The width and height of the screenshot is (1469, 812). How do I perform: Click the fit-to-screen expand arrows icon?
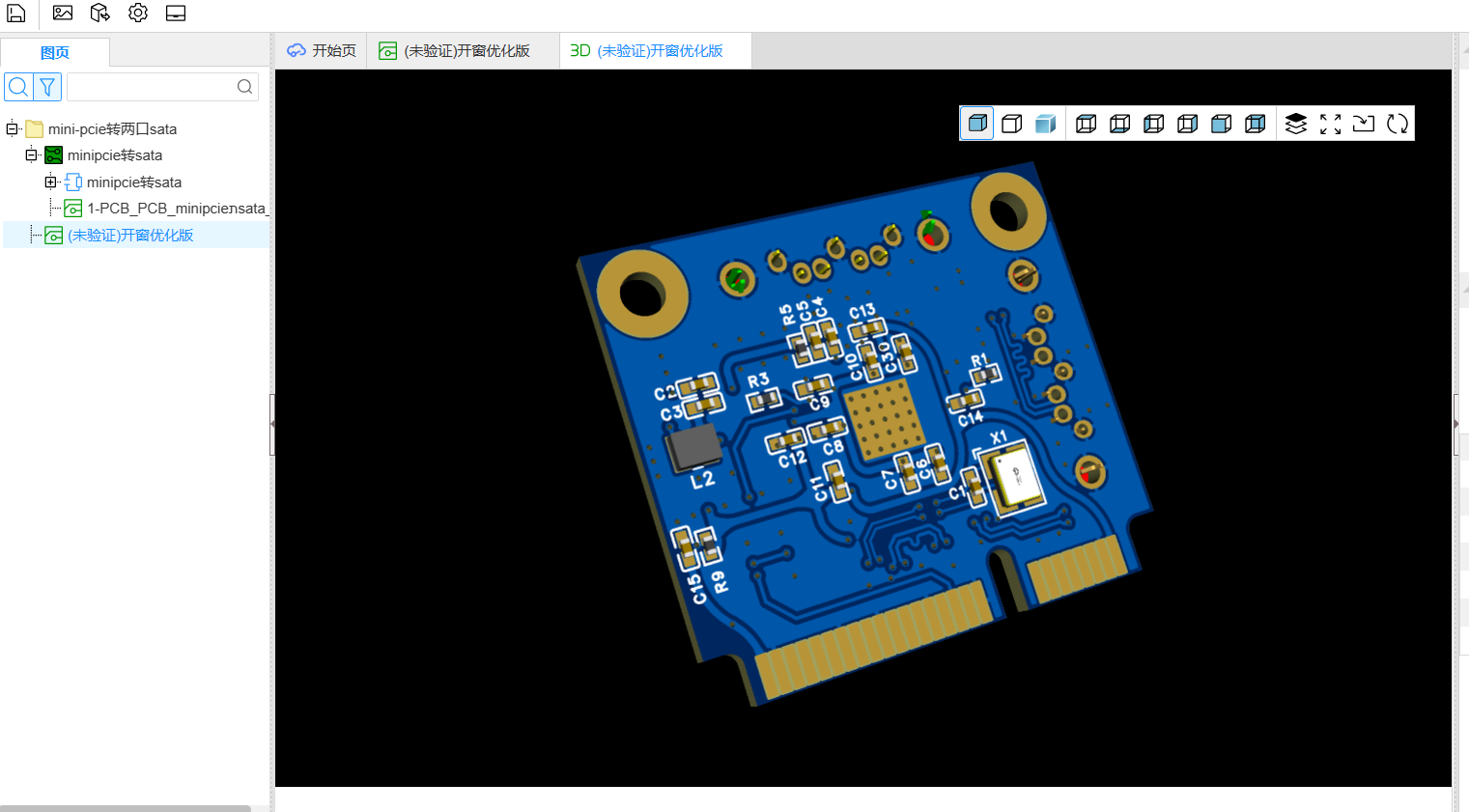point(1330,124)
